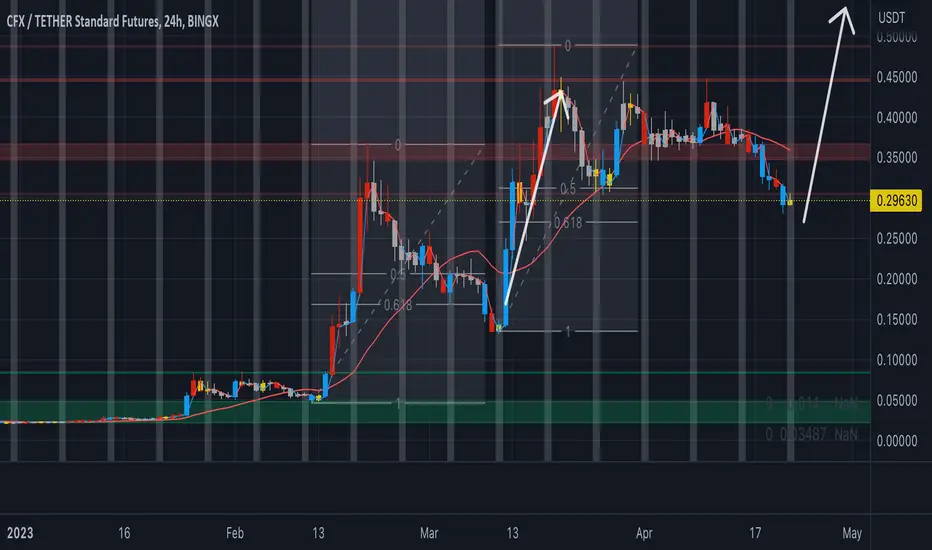932x550 pixels.
Task: Click the CFX / TETHER Standard Futures chart title
Action: (112, 21)
